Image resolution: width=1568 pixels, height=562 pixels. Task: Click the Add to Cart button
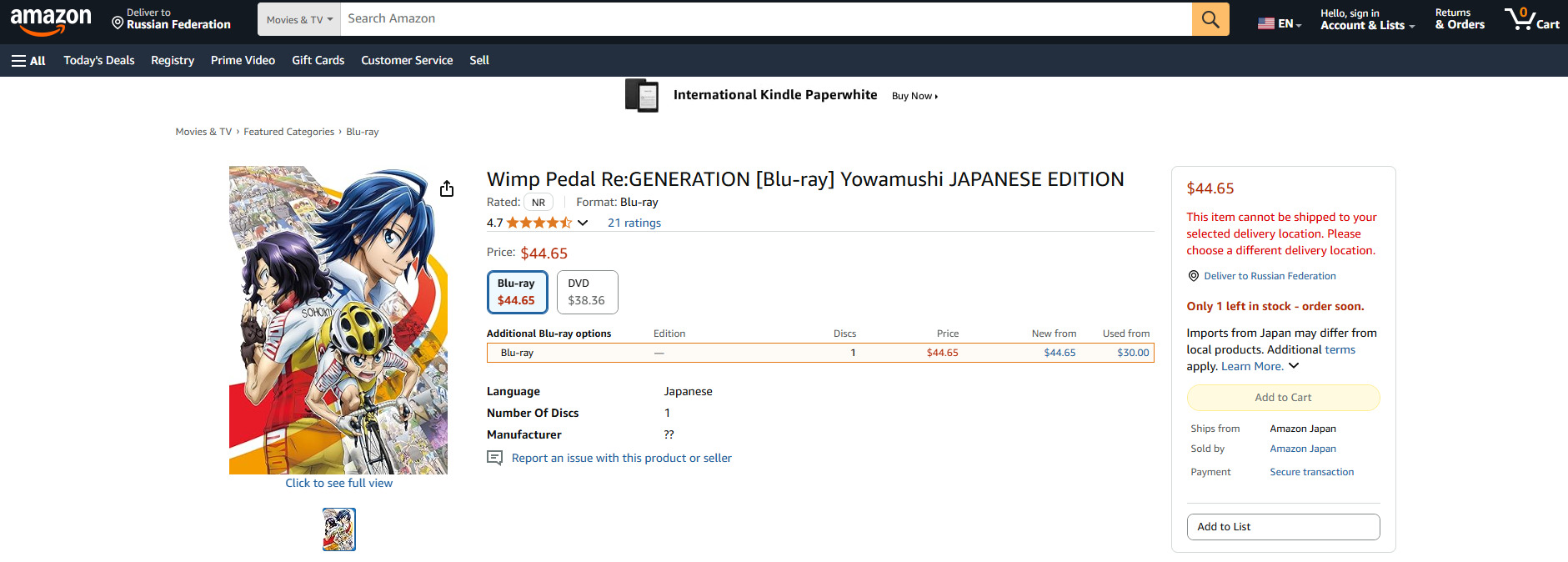[x=1283, y=398]
